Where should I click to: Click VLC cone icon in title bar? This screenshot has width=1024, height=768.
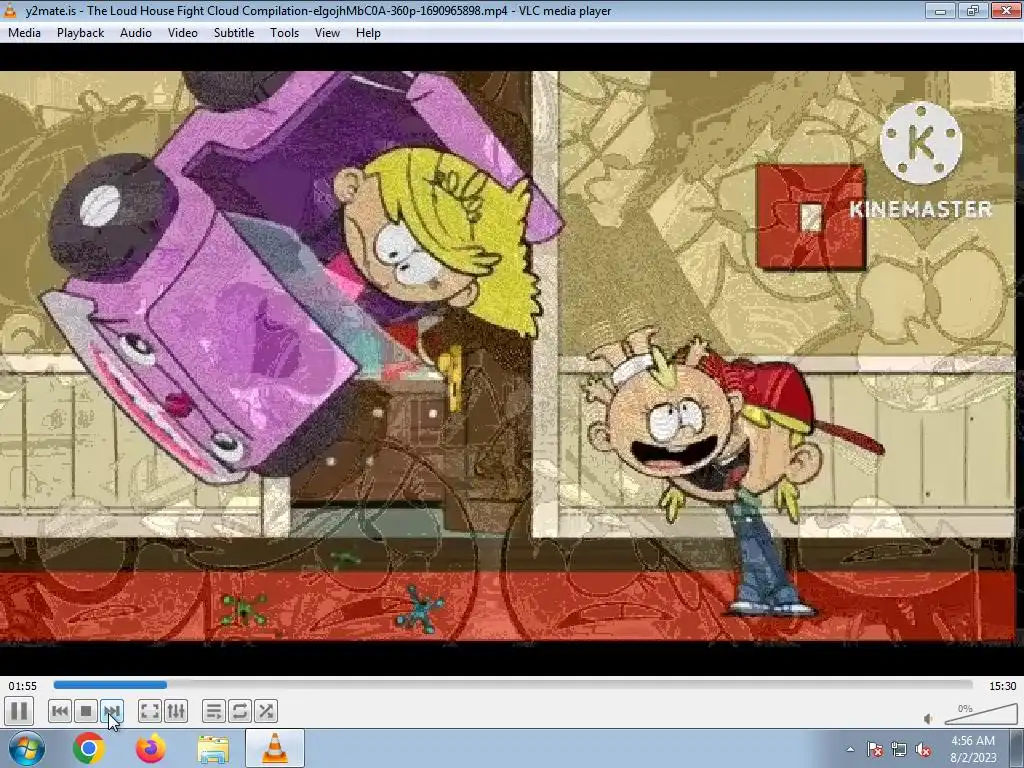(9, 10)
